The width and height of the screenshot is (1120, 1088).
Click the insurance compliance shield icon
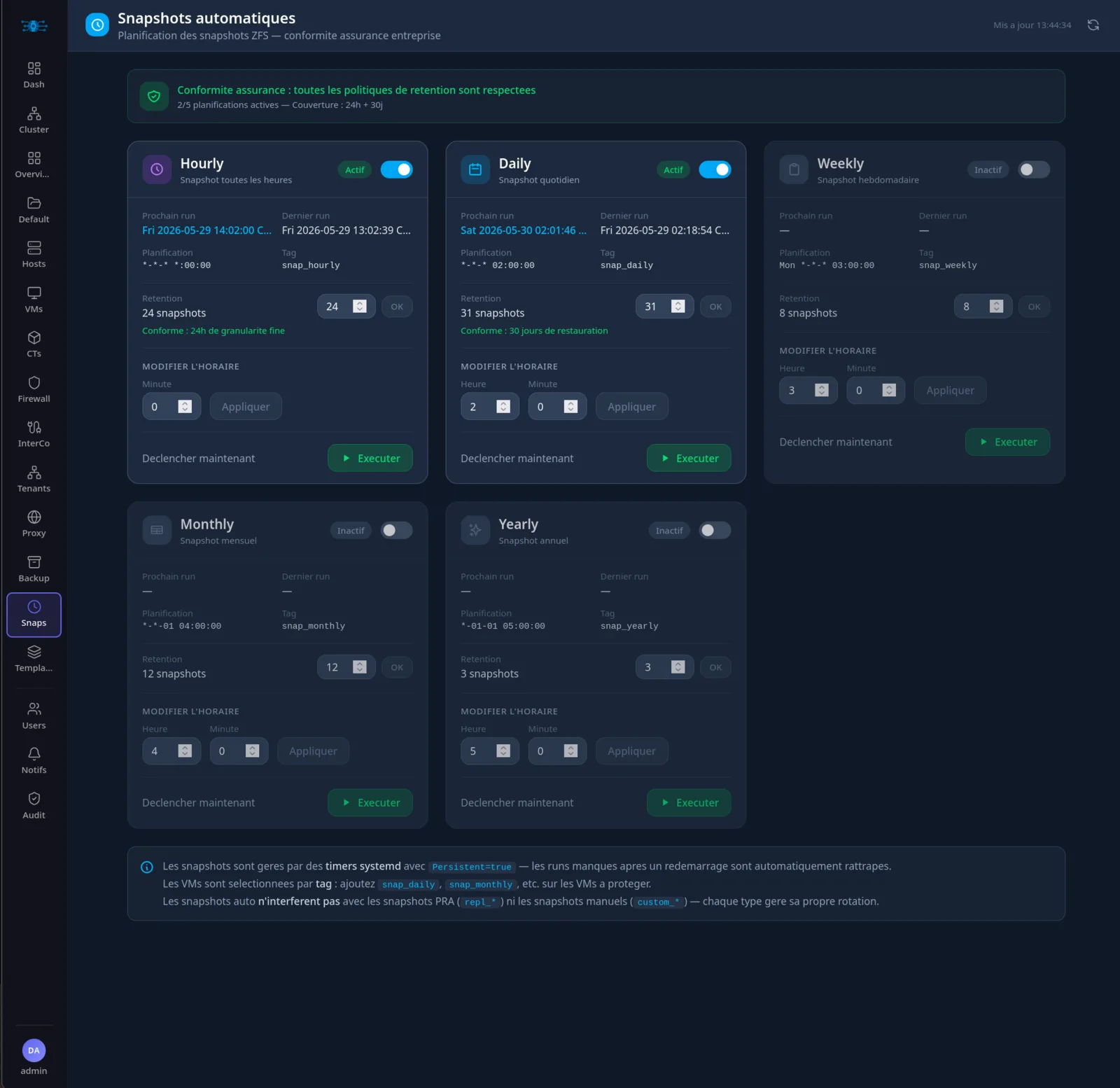point(154,96)
